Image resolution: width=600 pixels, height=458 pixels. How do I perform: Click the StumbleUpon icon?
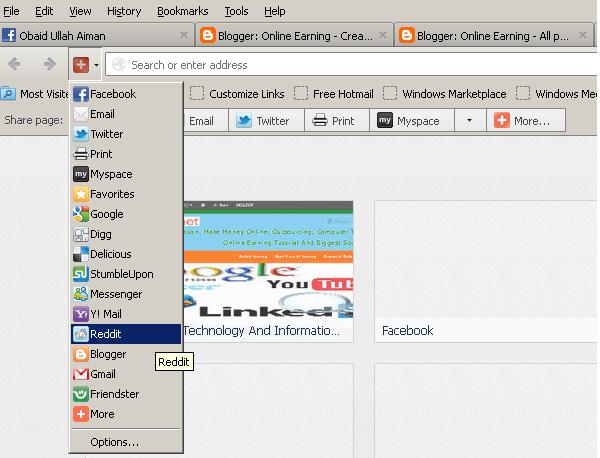81,274
